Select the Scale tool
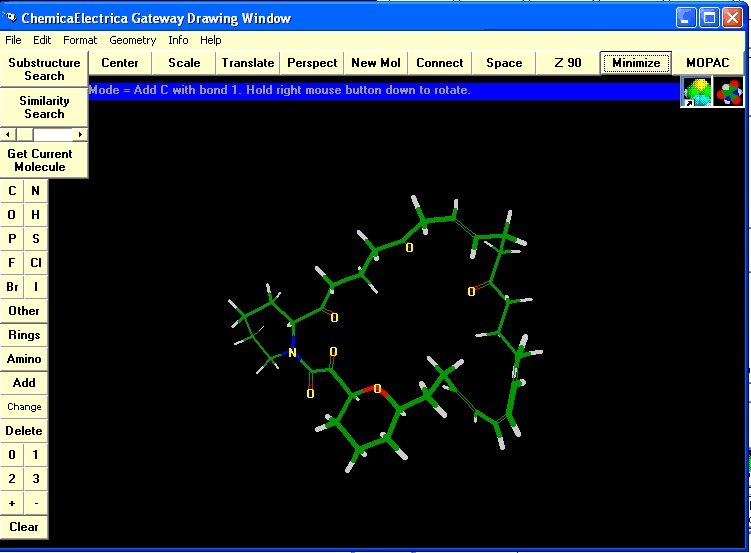 (x=184, y=63)
